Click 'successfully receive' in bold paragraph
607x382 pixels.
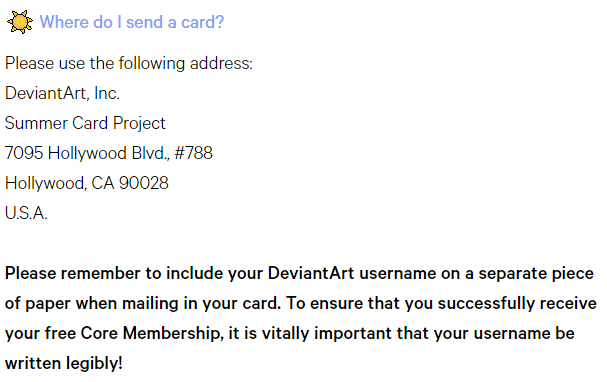click(x=517, y=303)
